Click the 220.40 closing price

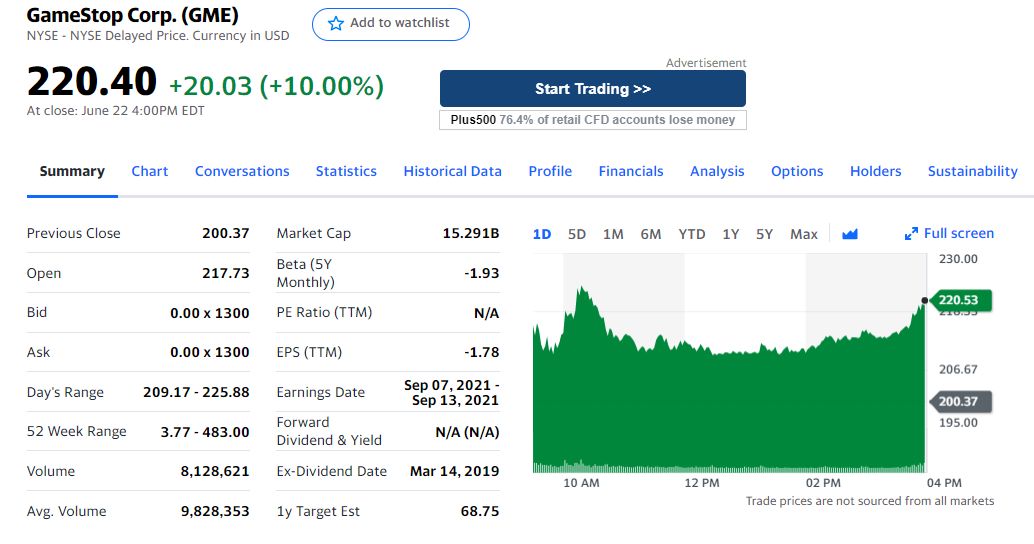pyautogui.click(x=92, y=81)
